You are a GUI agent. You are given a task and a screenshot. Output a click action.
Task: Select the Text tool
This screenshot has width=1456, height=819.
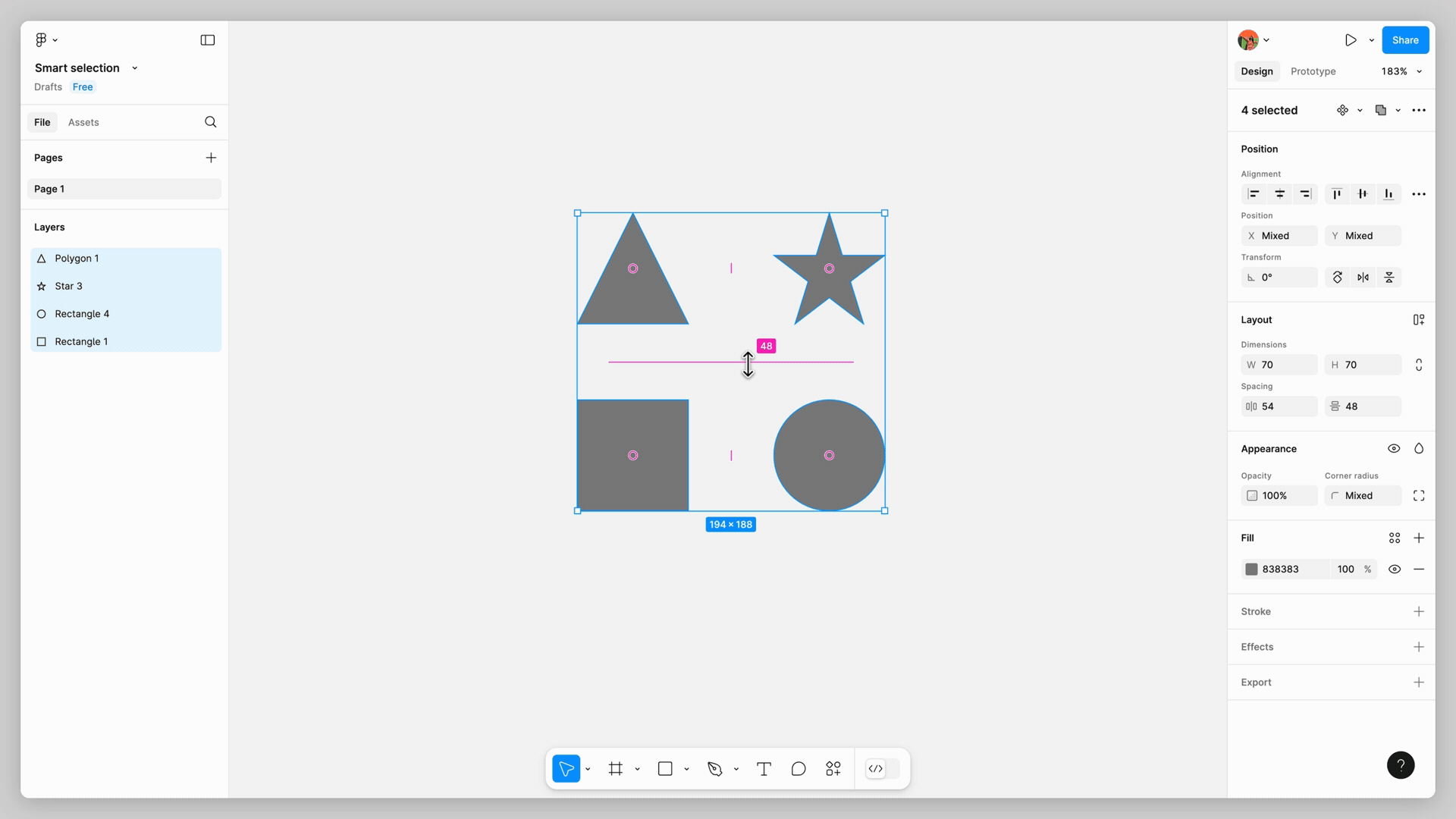pos(764,769)
